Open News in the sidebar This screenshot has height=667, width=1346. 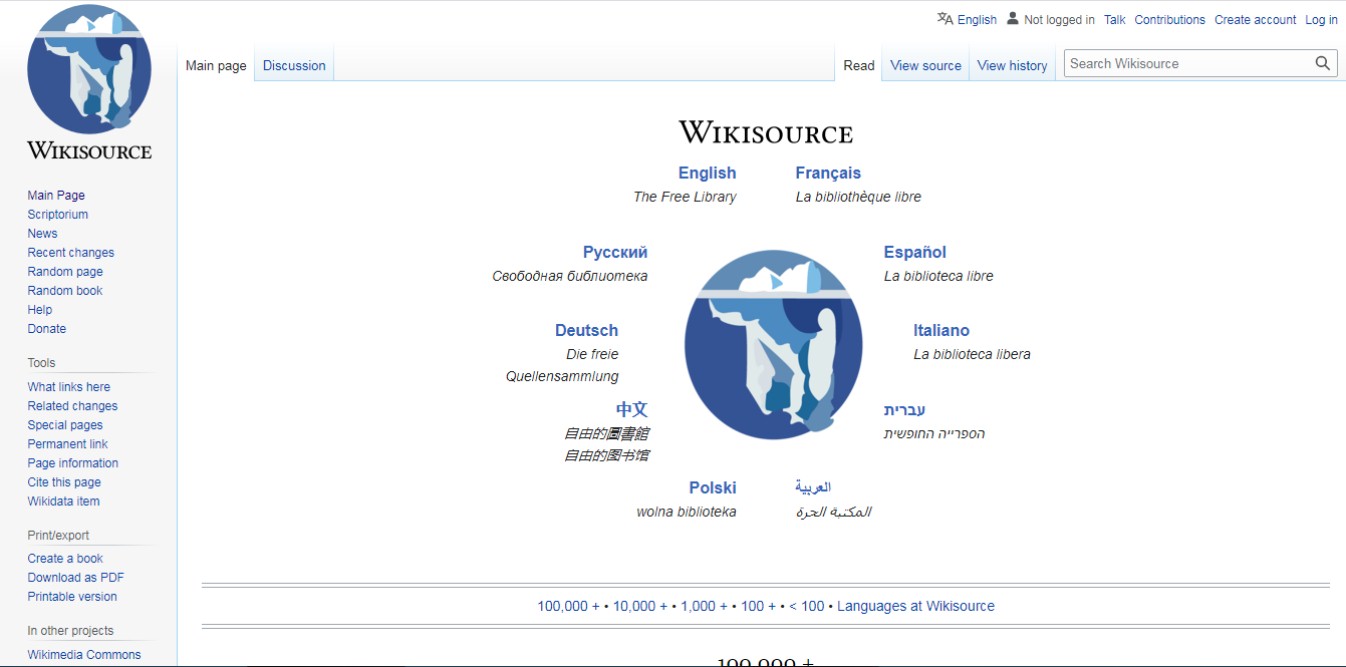(42, 234)
